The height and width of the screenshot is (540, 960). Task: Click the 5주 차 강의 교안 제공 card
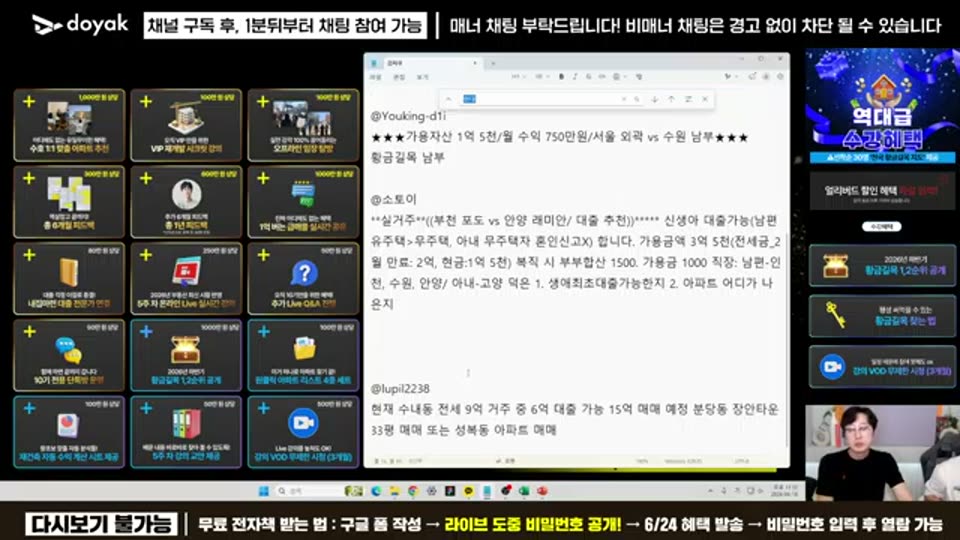[186, 432]
